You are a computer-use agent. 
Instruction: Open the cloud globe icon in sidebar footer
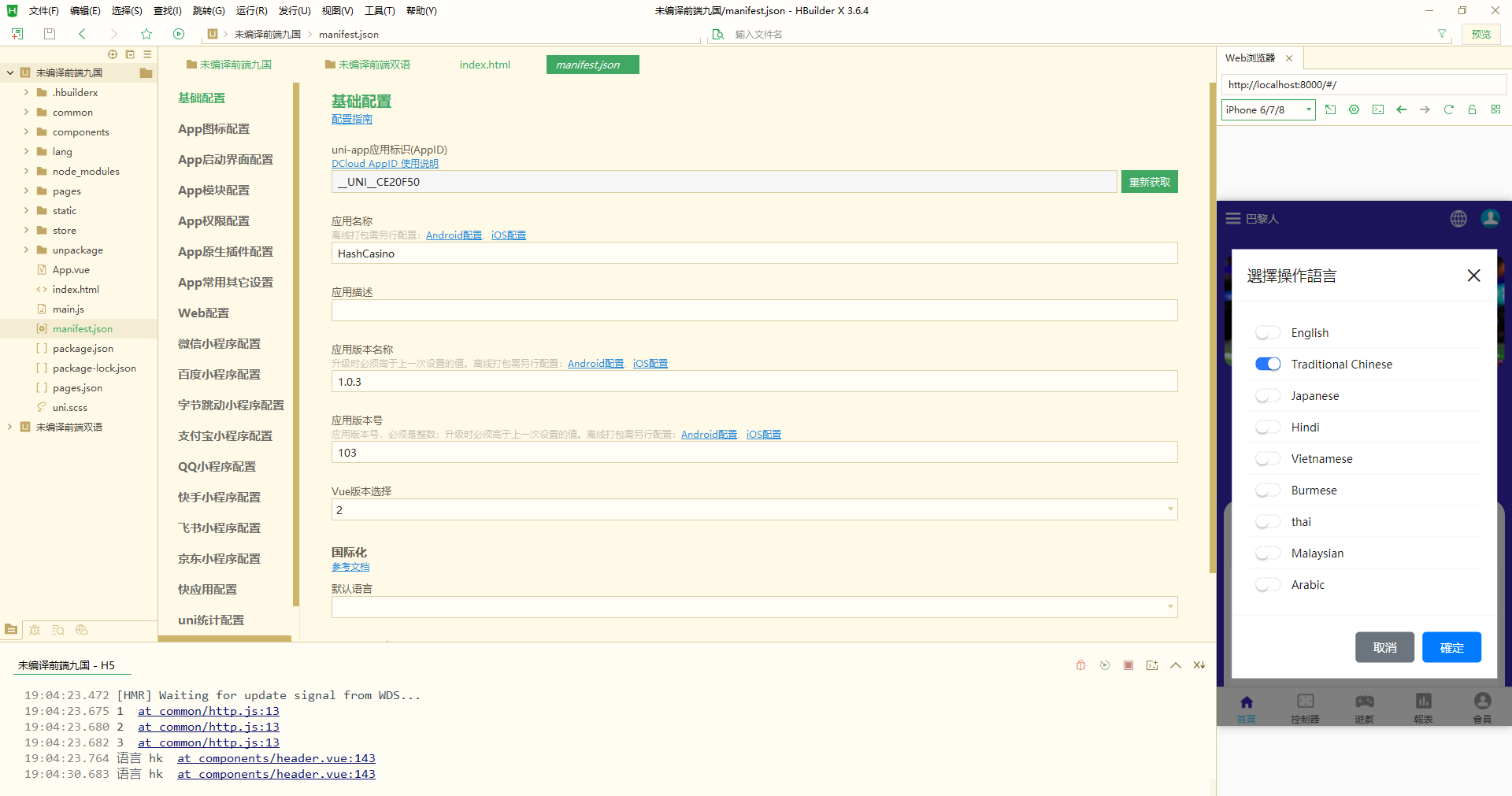[x=82, y=630]
